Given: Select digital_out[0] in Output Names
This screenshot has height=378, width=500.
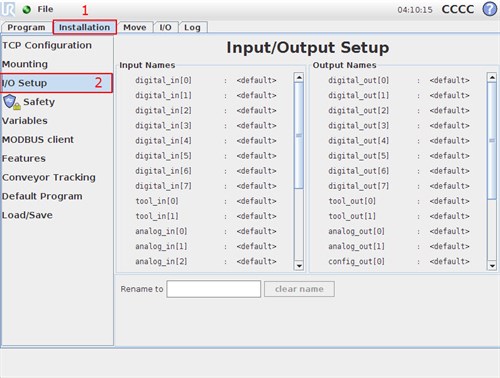Looking at the screenshot, I should (x=358, y=80).
